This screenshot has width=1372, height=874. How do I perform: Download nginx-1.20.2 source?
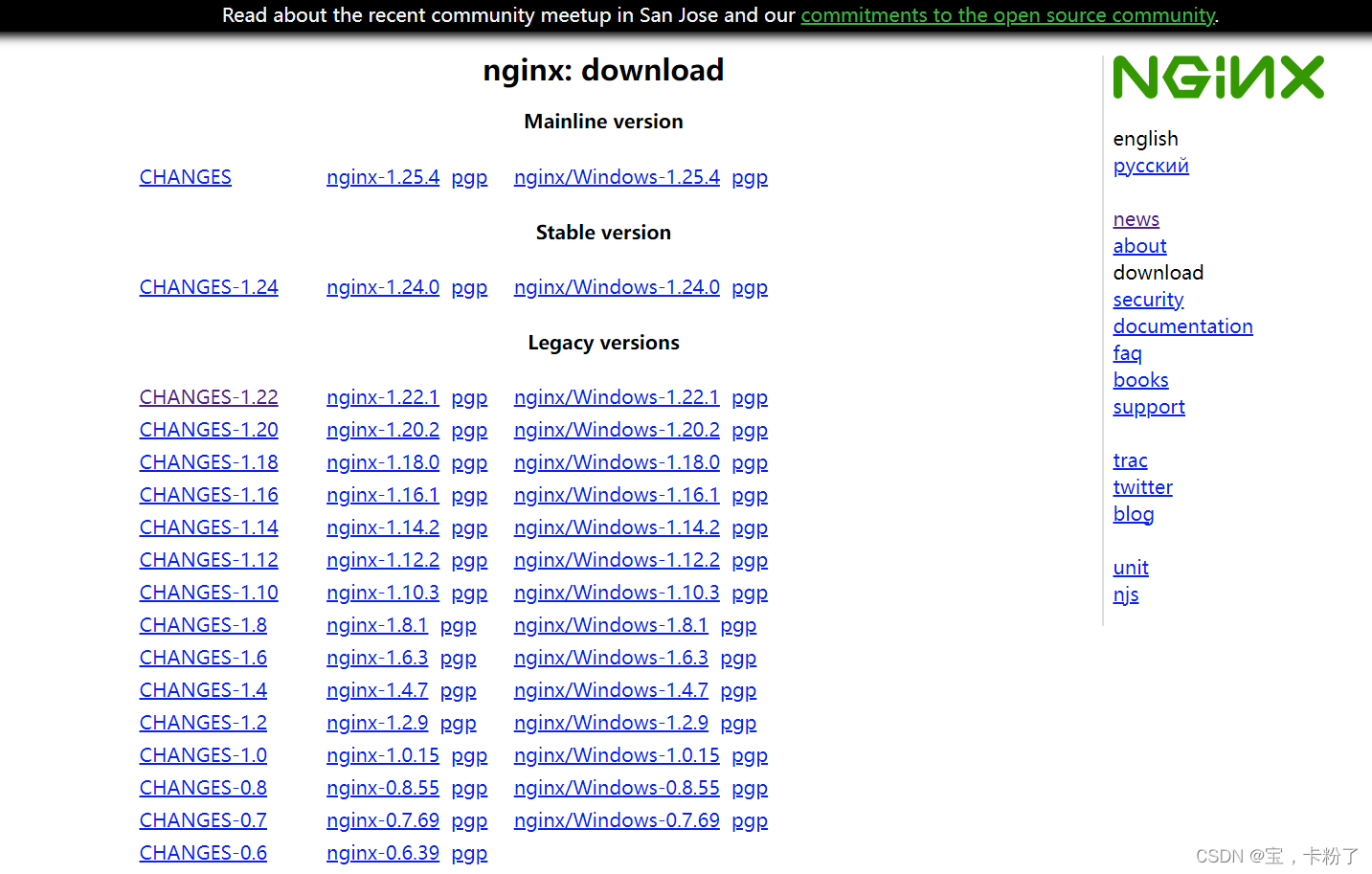[383, 430]
